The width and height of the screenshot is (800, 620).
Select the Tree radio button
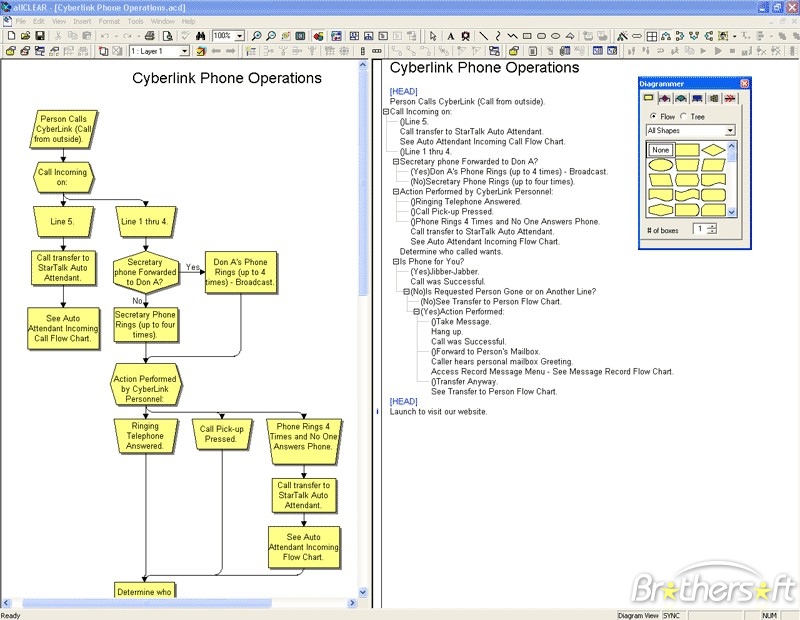pyautogui.click(x=686, y=116)
